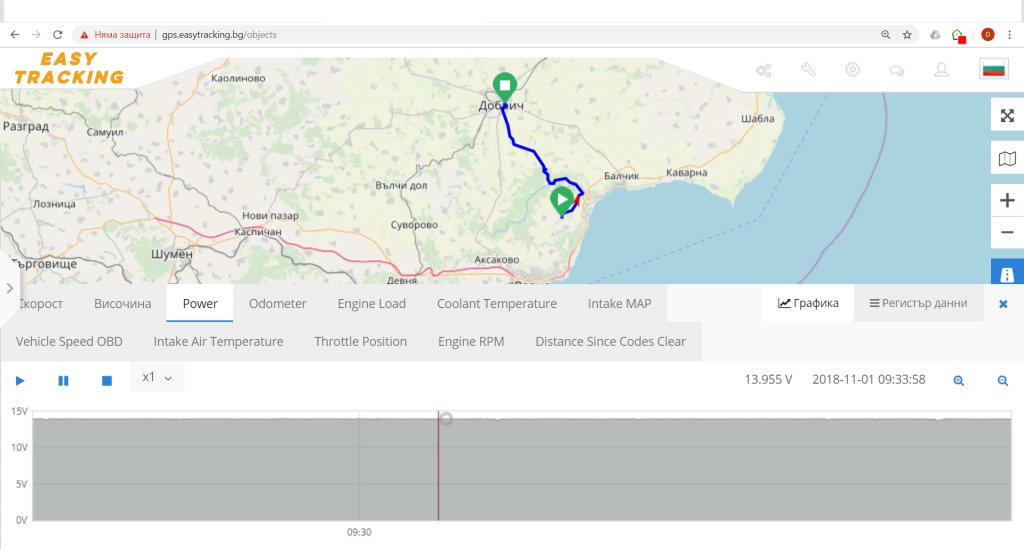Screen dimensions: 1024x549
Task: Switch to Intake Air Temperature tab
Action: pyautogui.click(x=218, y=341)
